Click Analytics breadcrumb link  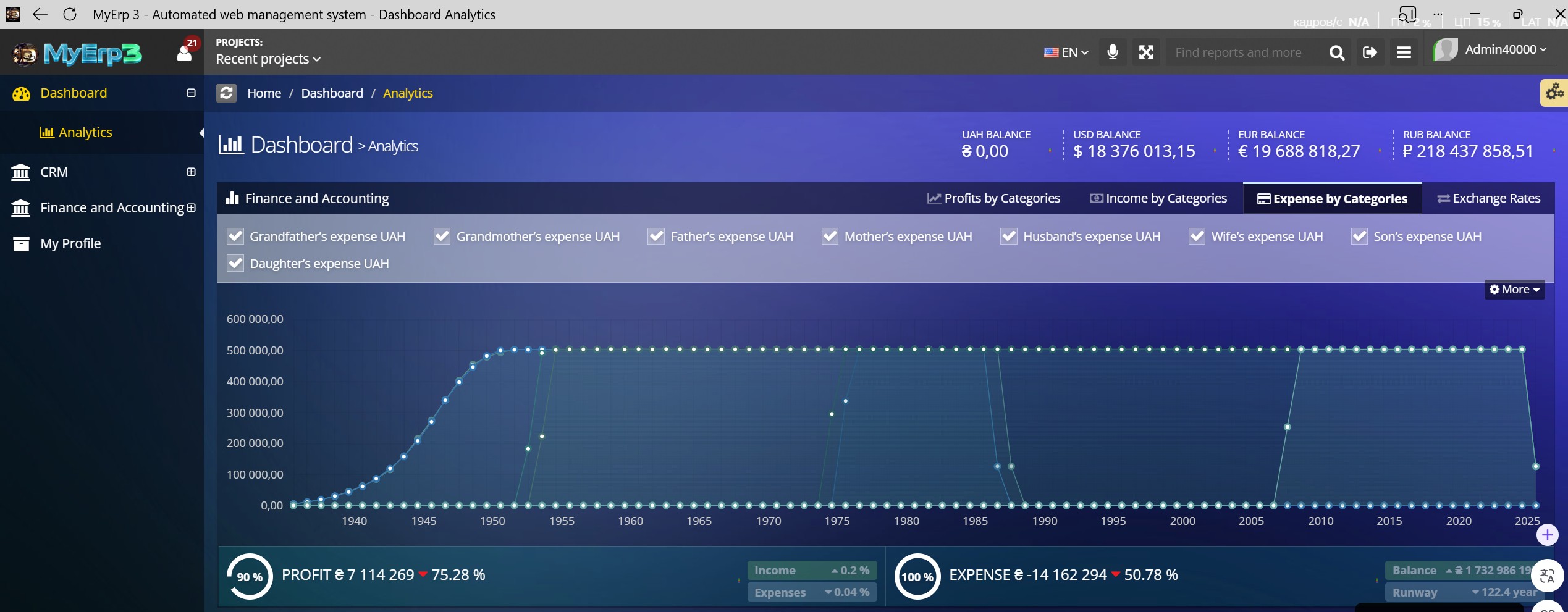coord(408,93)
